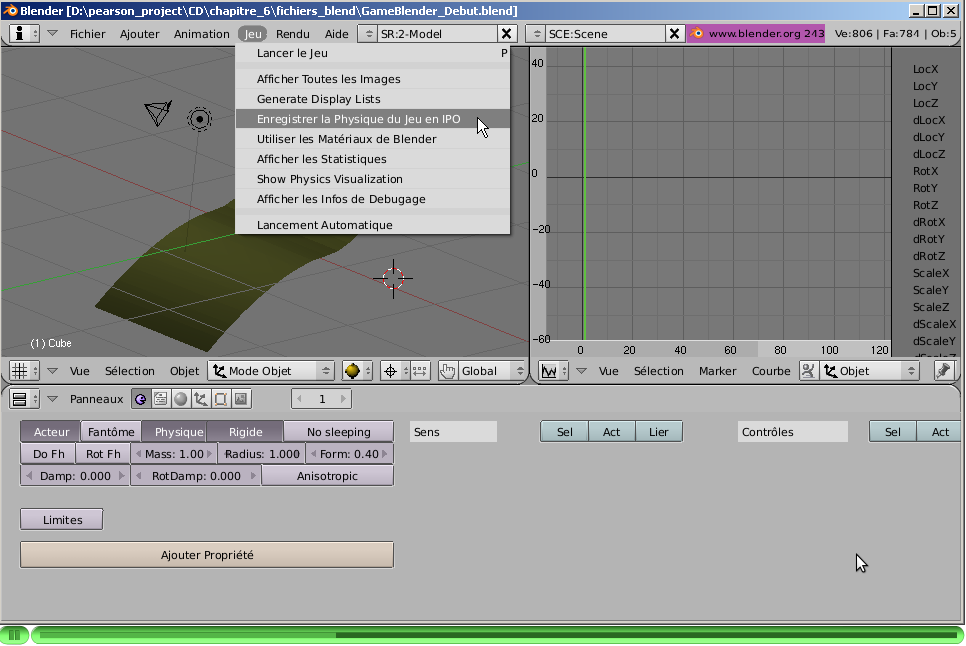The image size is (966, 646).
Task: Click the Ajouter Propriété button
Action: click(207, 555)
